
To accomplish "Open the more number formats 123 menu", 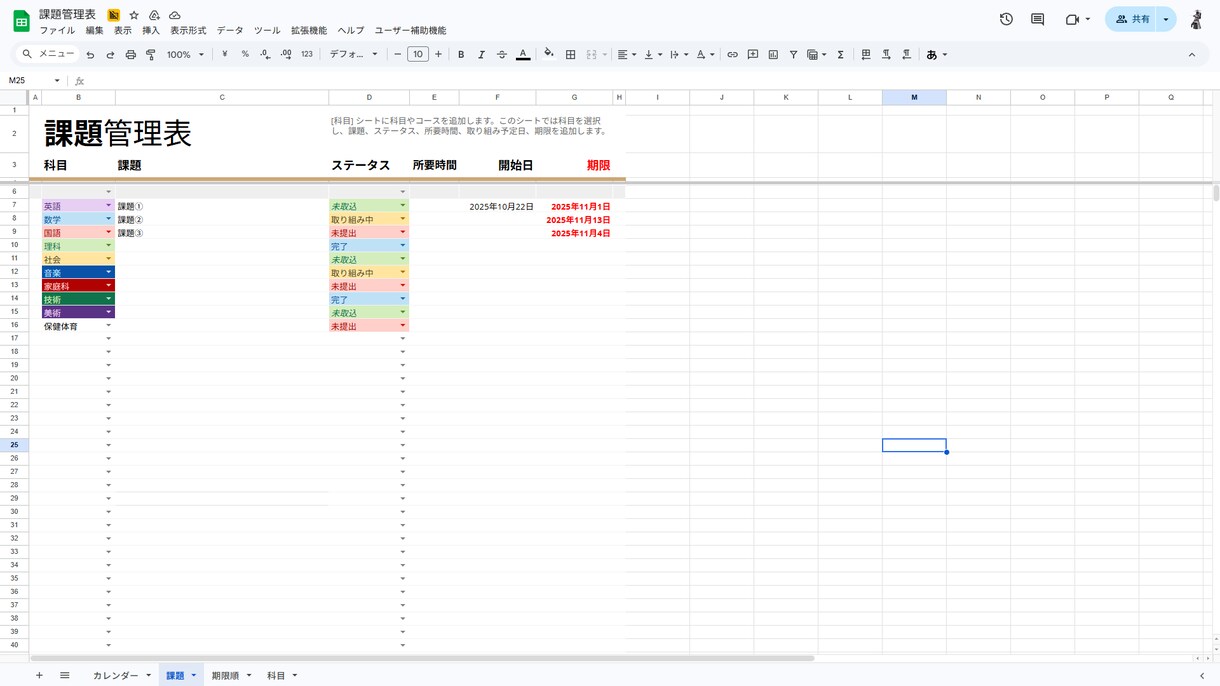I will (307, 55).
